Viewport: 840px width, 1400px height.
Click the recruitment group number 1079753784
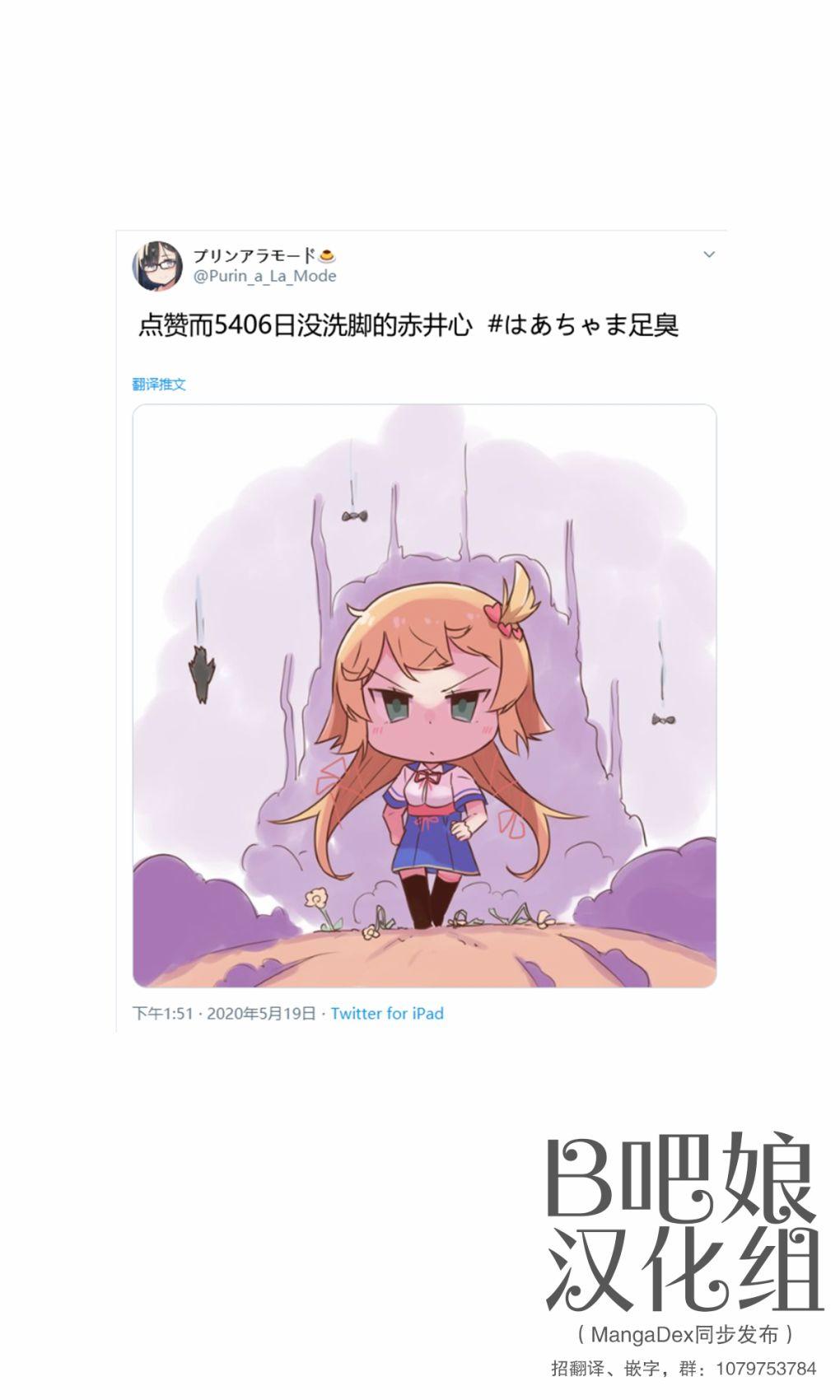[x=767, y=1369]
